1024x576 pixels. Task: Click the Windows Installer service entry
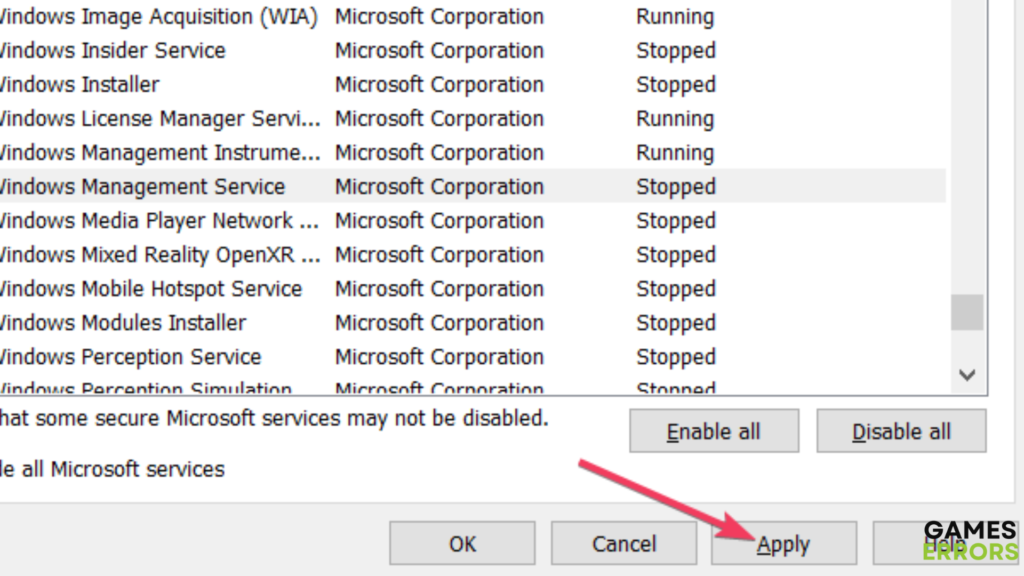click(79, 85)
